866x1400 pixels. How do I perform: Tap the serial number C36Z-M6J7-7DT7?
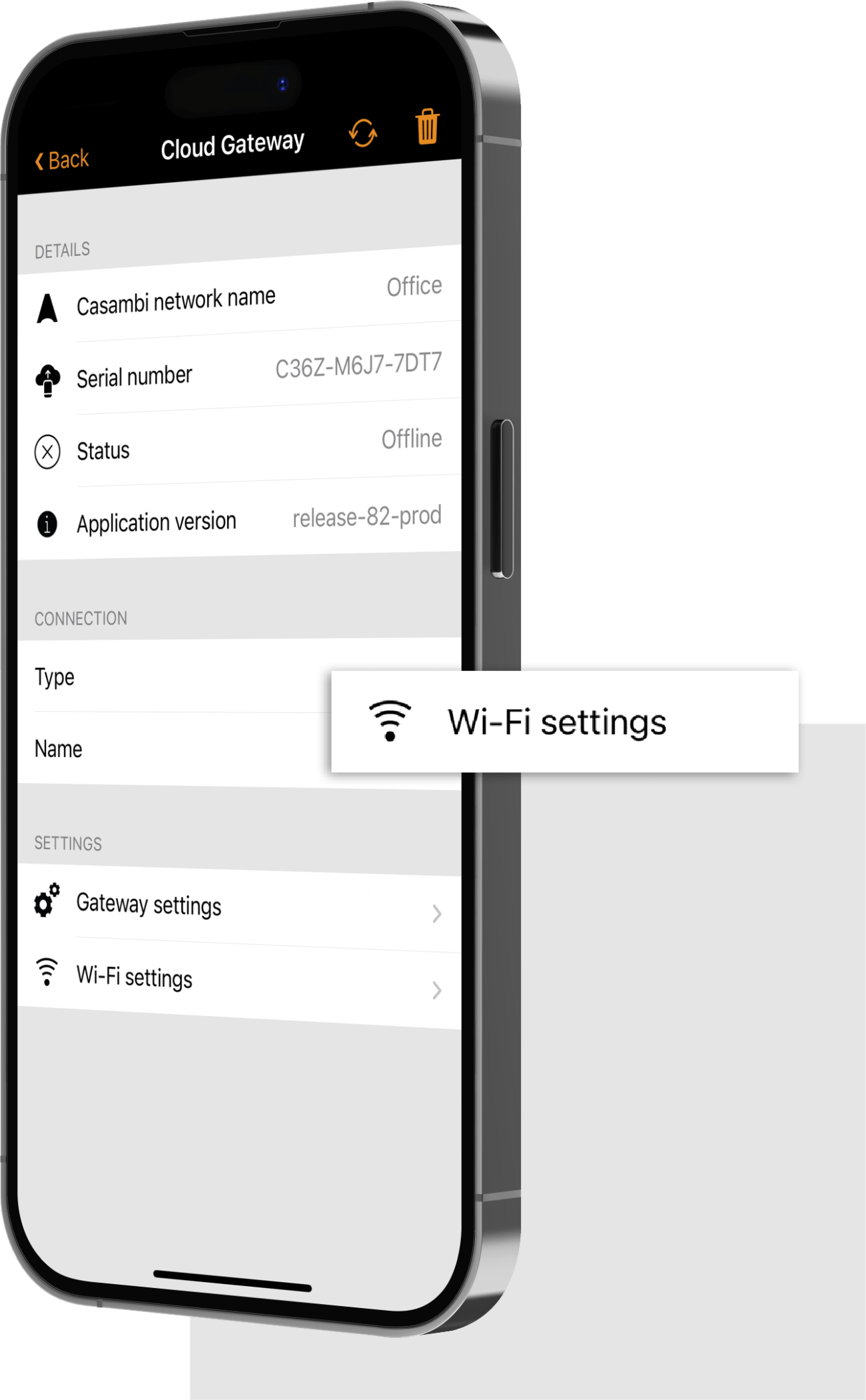(x=358, y=365)
